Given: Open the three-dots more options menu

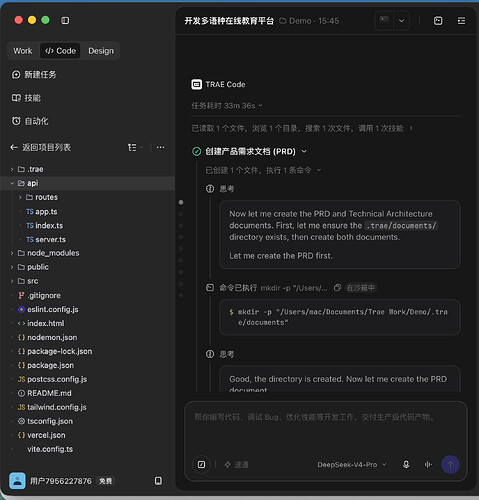Looking at the screenshot, I should click(x=160, y=147).
